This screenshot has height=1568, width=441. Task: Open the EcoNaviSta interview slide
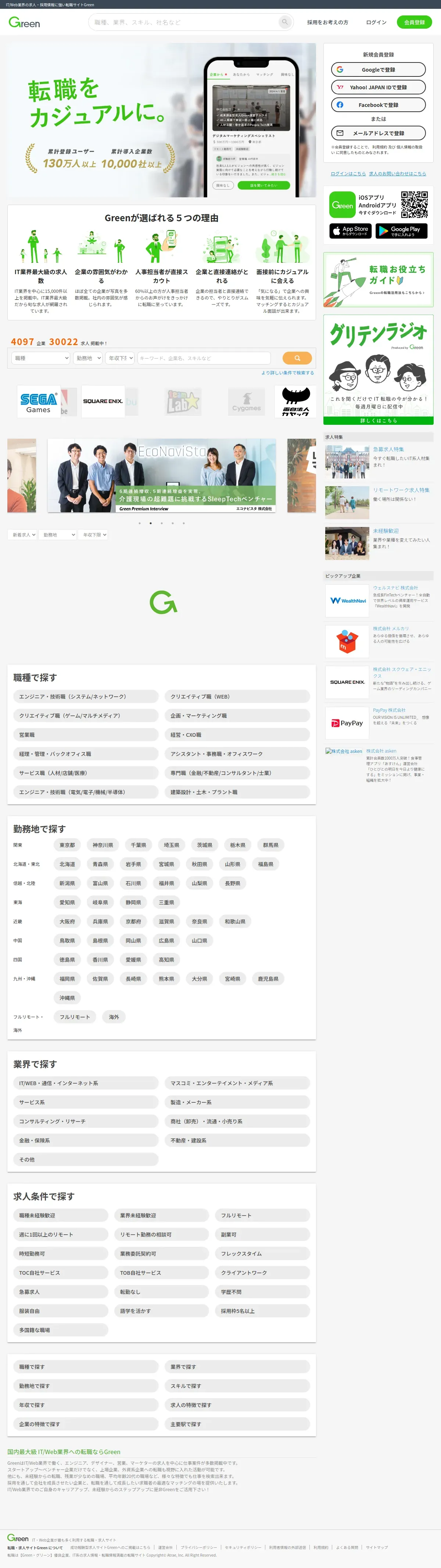click(x=161, y=476)
